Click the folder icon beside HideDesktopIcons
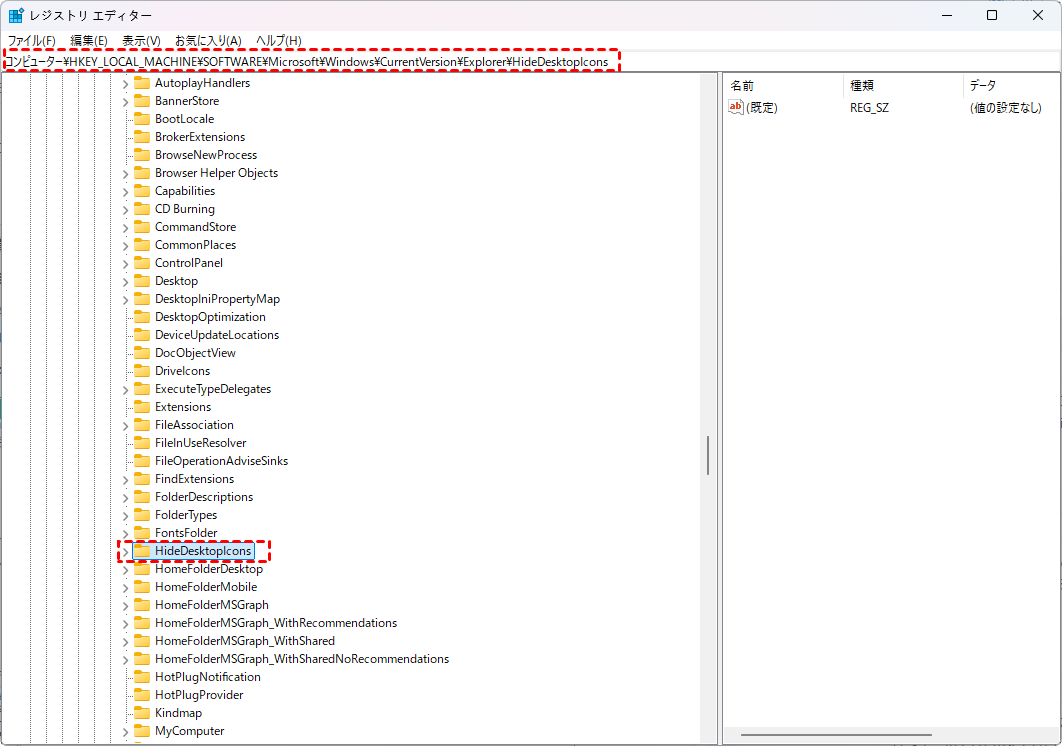Viewport: 1062px width, 746px height. pyautogui.click(x=142, y=551)
